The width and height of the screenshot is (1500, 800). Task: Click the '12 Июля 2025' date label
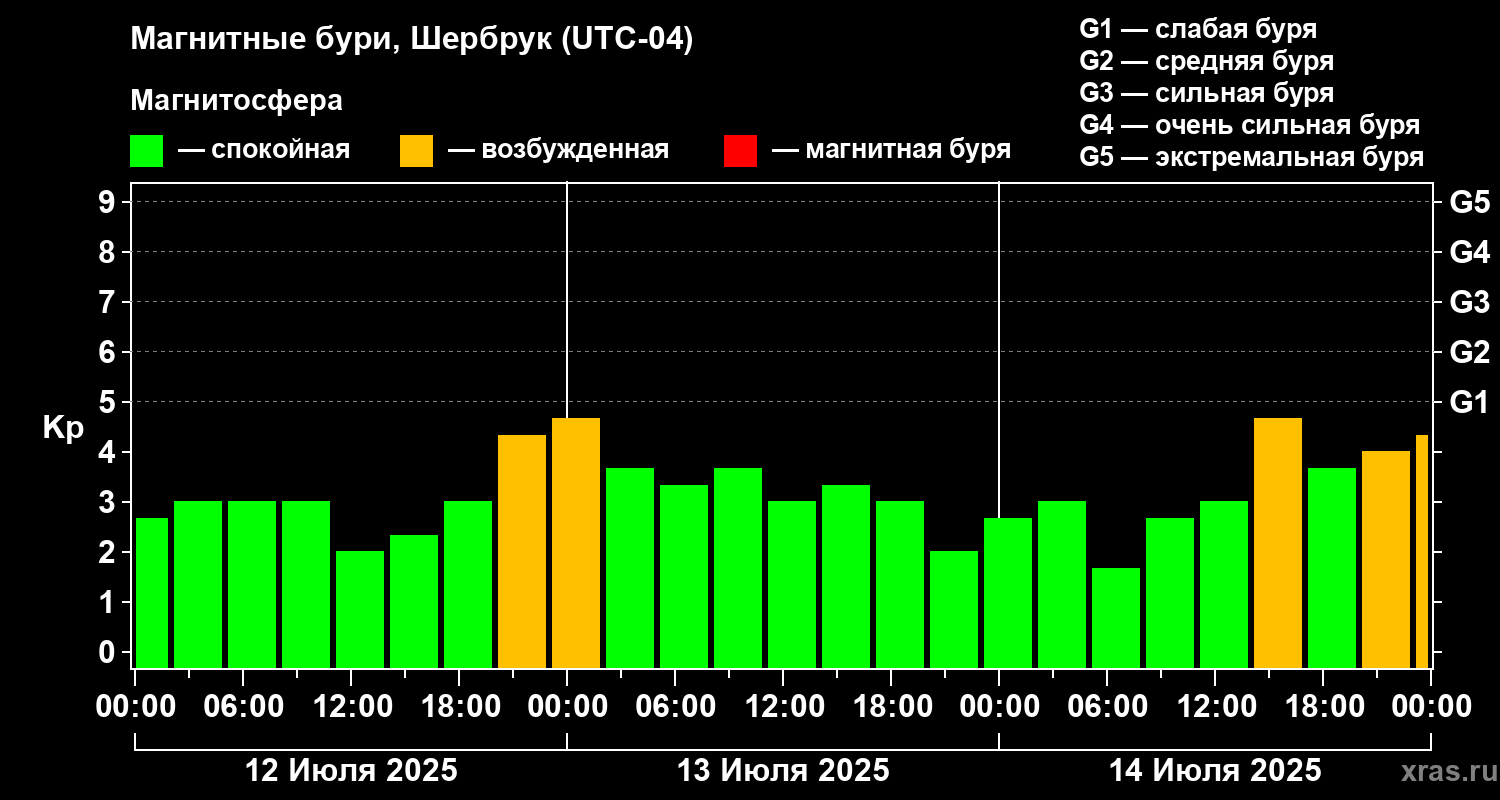click(352, 771)
